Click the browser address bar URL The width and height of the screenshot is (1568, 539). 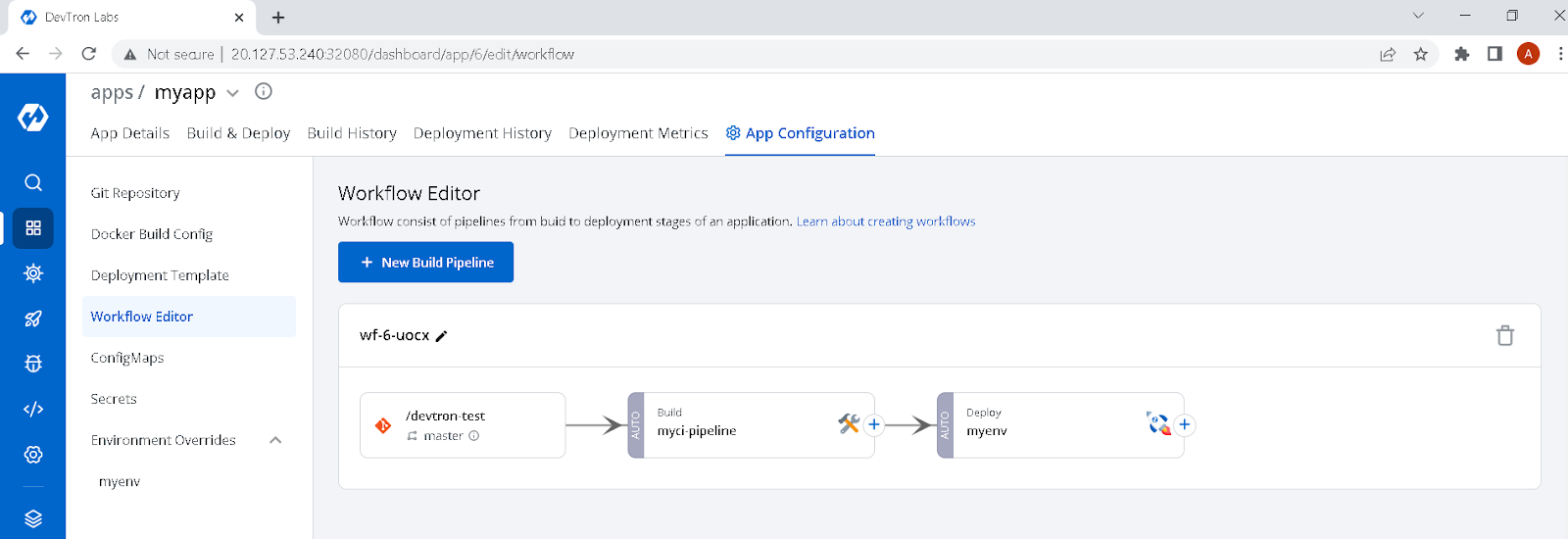[403, 54]
